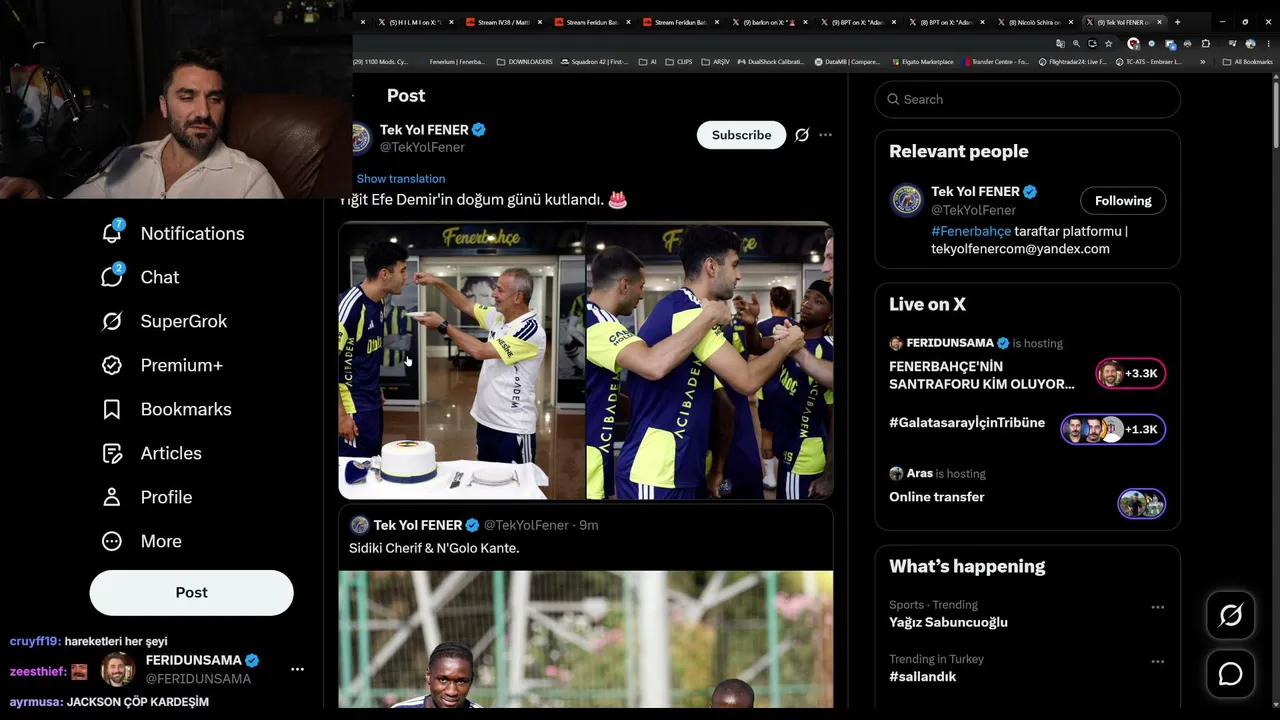Click the translate page icon in address bar

pyautogui.click(x=1060, y=44)
